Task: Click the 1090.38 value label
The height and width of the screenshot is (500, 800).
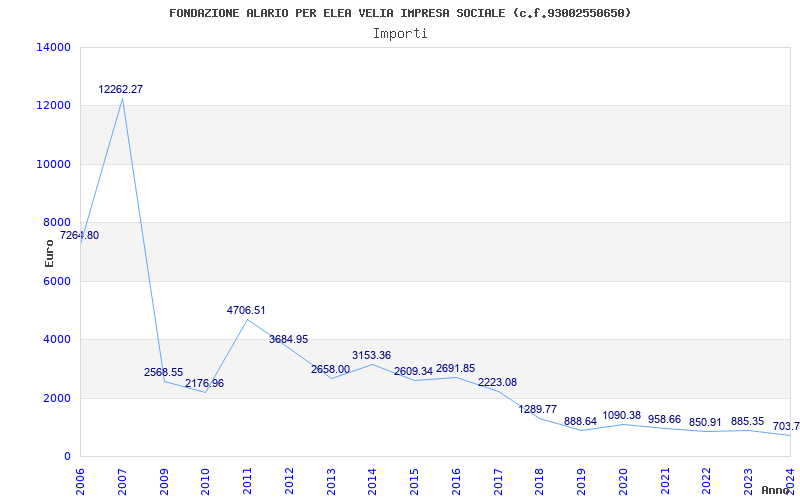Action: pos(621,415)
